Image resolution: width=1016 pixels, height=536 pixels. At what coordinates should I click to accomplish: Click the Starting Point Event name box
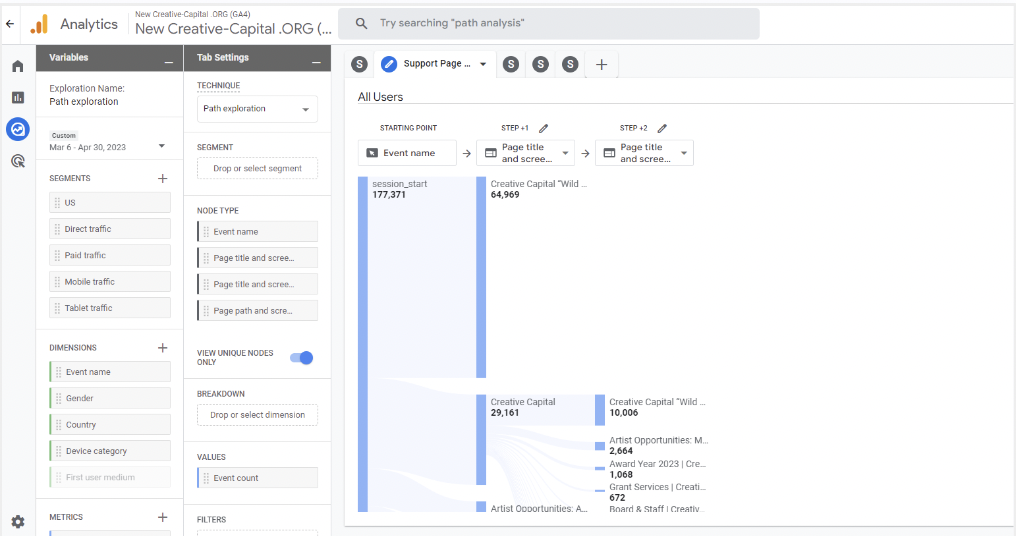point(407,153)
